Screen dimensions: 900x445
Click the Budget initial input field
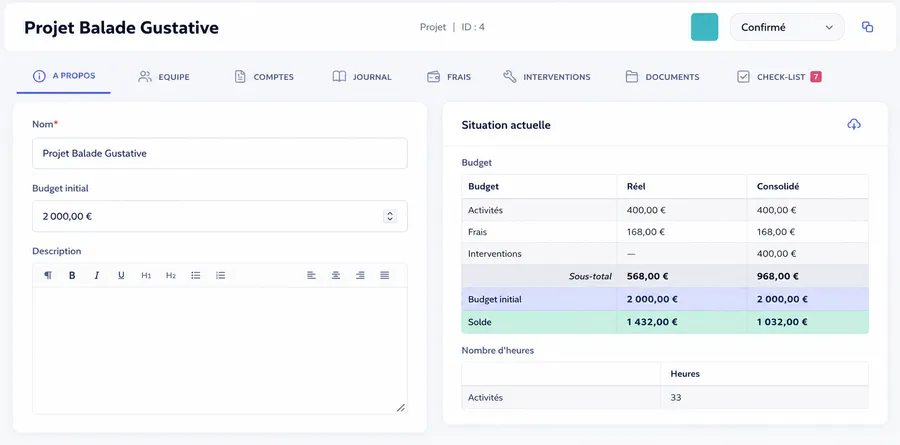tap(220, 216)
